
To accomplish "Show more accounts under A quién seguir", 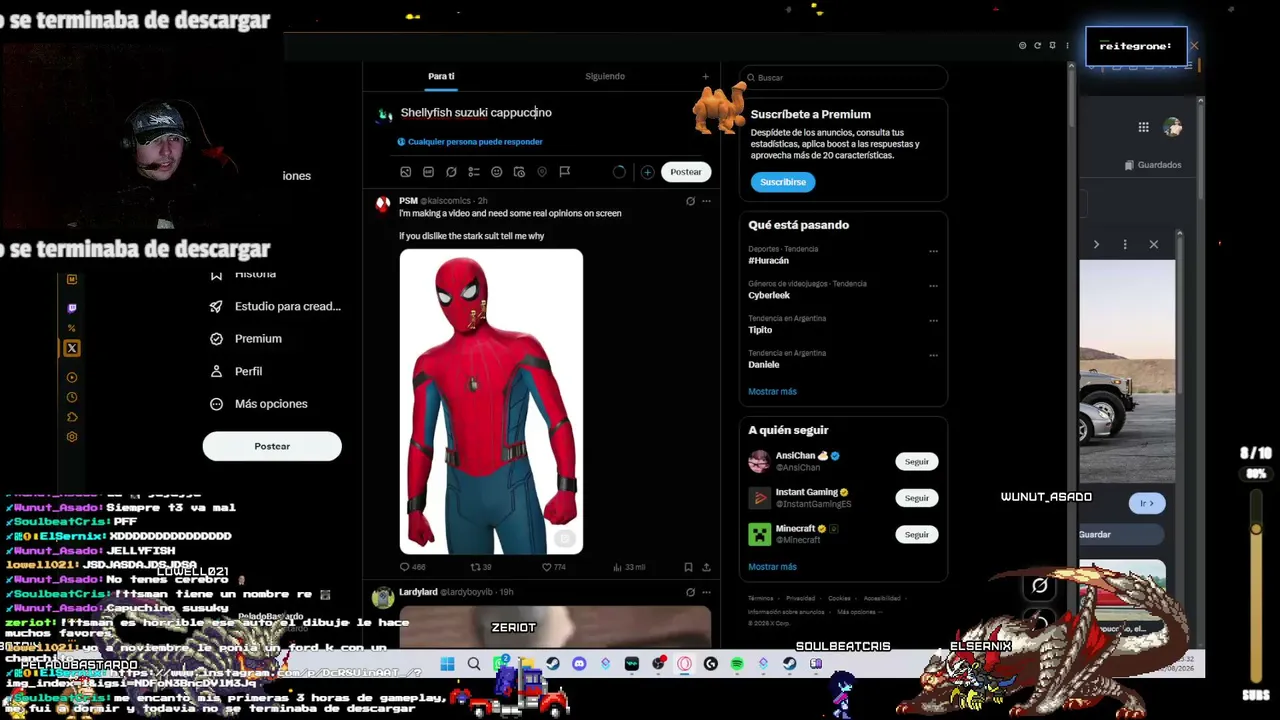I will pos(772,567).
